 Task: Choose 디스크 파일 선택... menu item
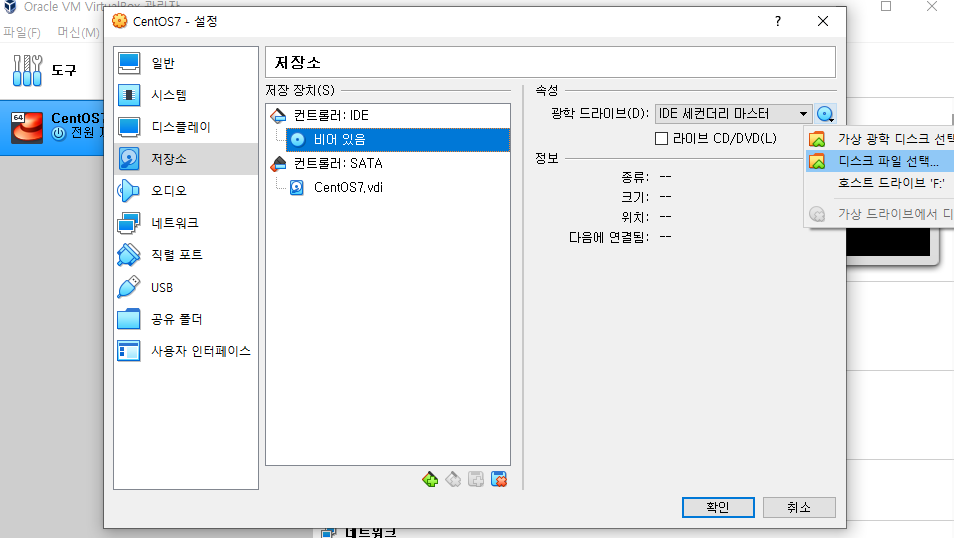pos(880,161)
